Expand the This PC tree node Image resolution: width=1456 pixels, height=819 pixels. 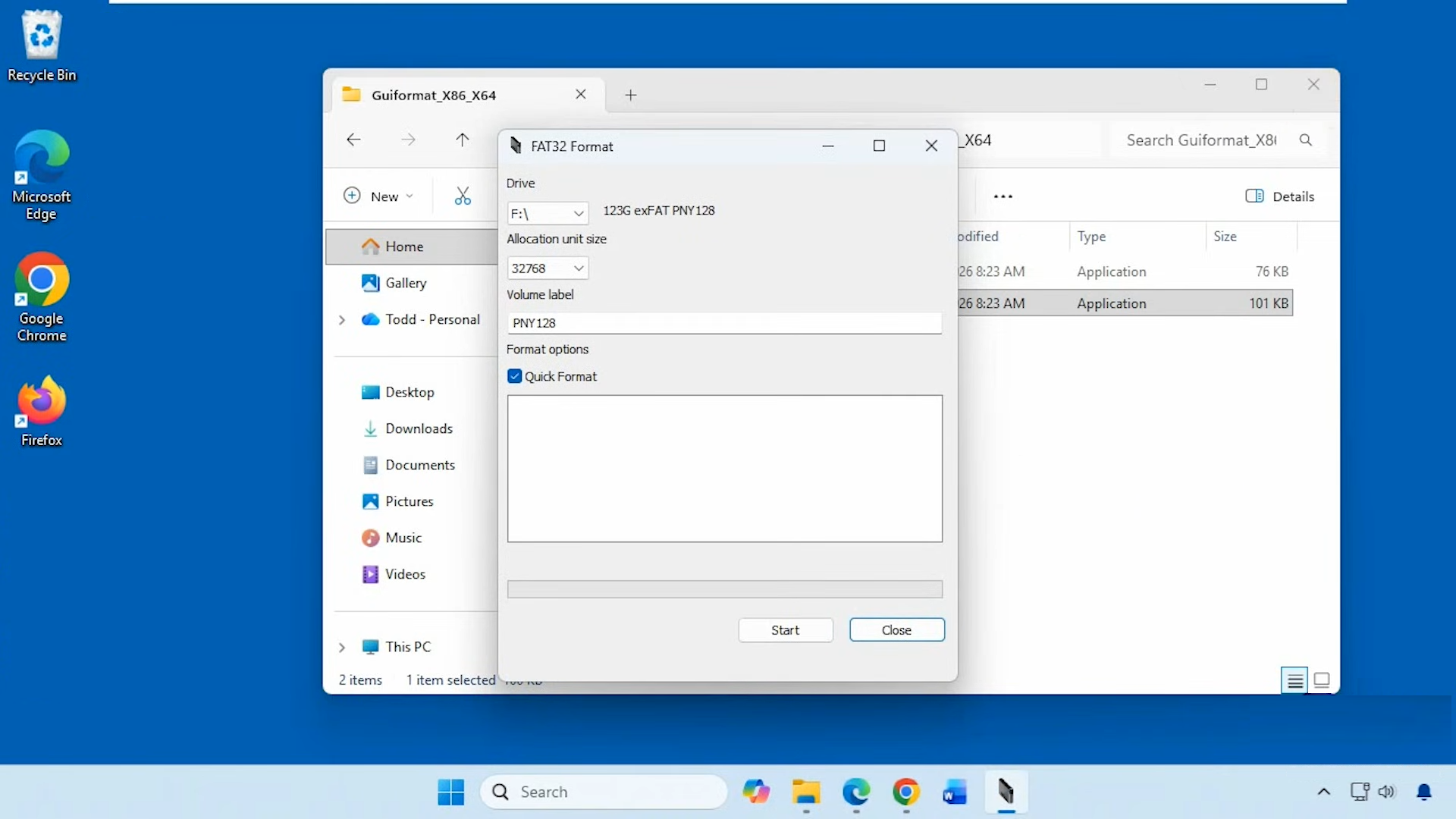(x=342, y=647)
